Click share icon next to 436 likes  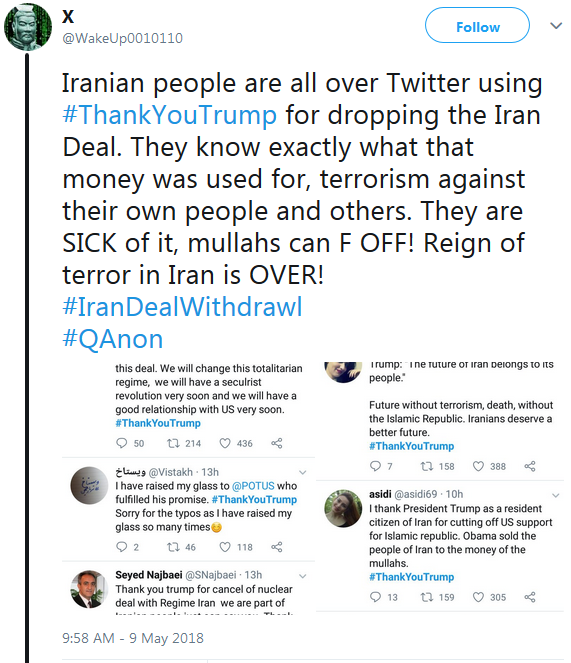(277, 443)
